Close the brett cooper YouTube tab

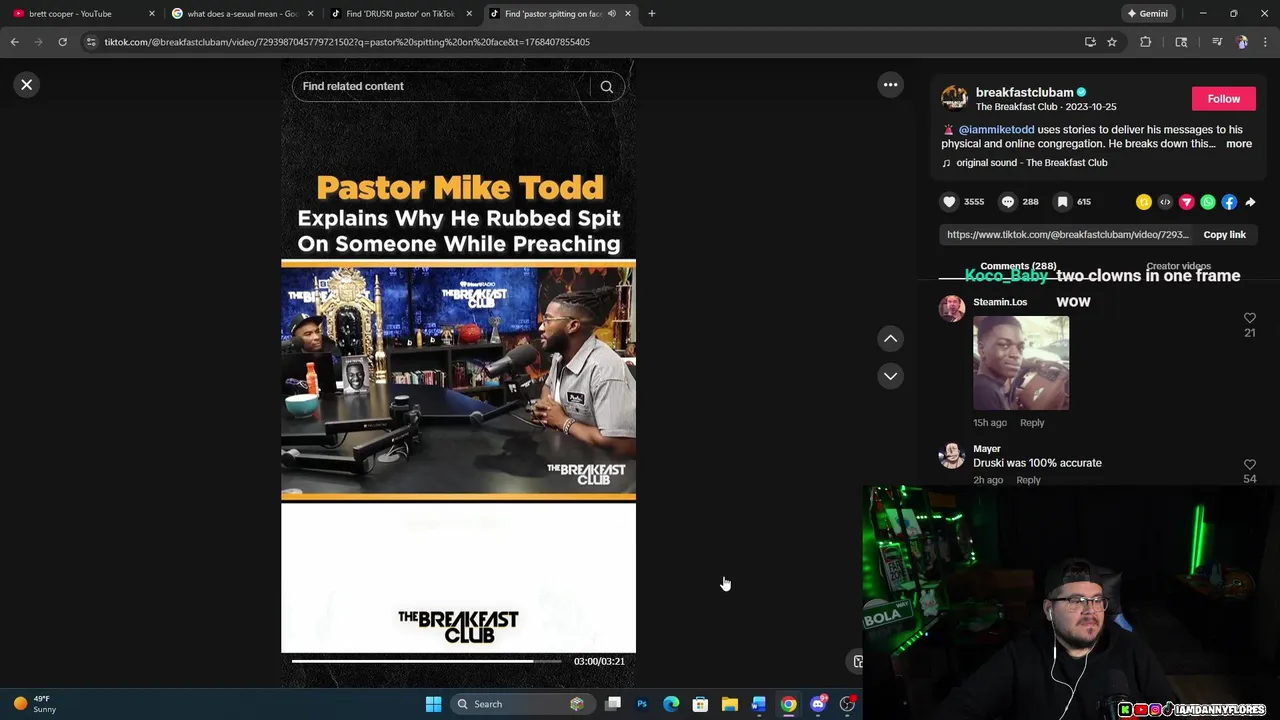pos(152,14)
